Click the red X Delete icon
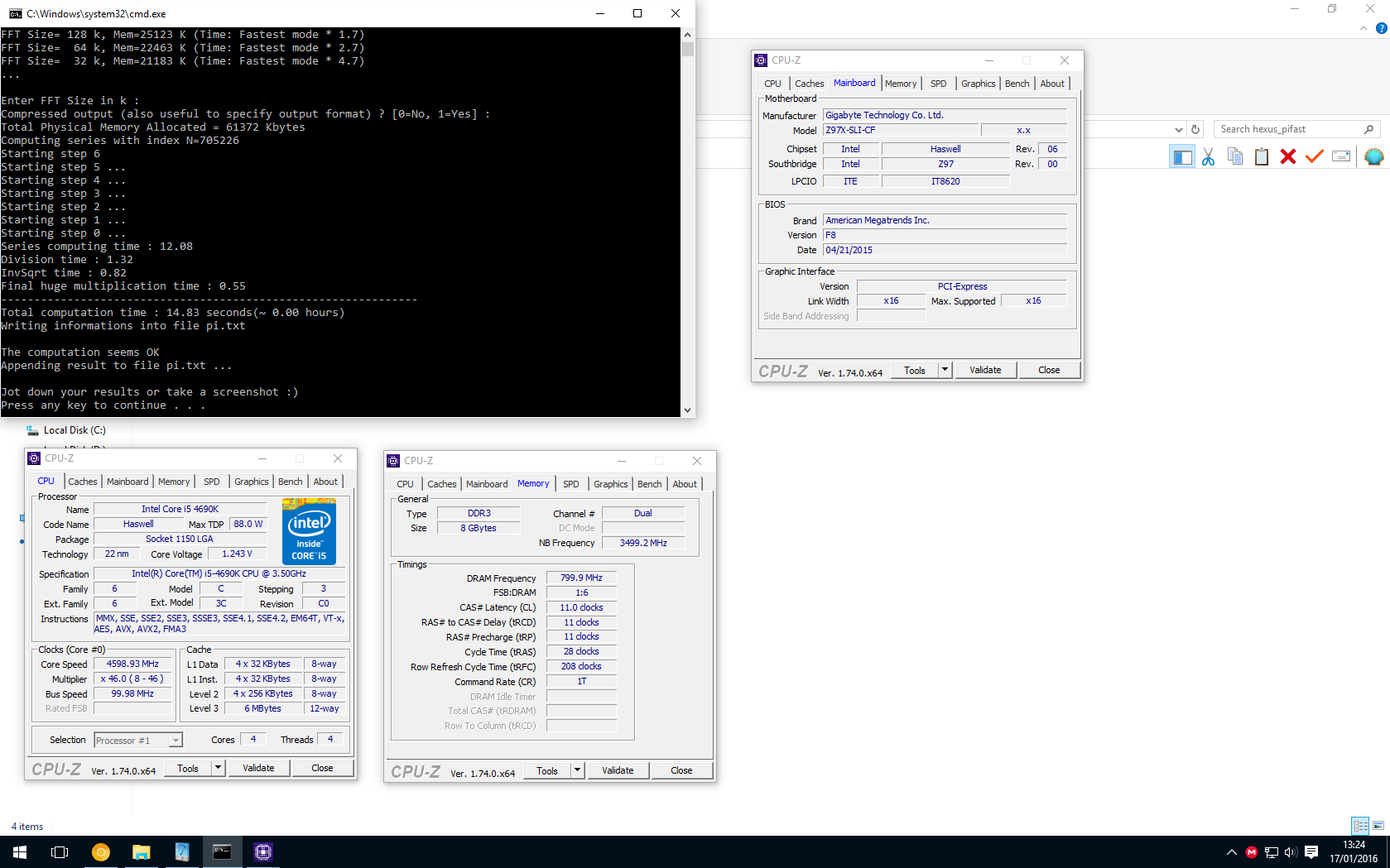 (1288, 156)
